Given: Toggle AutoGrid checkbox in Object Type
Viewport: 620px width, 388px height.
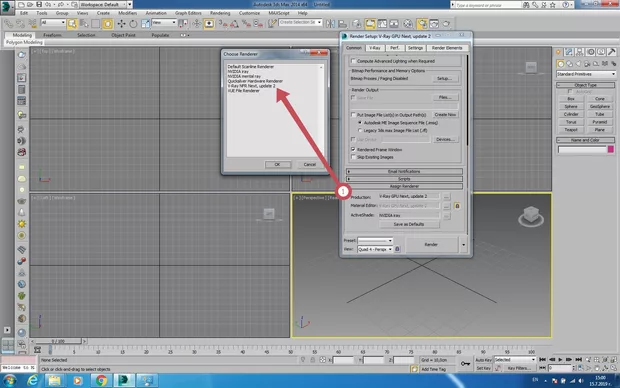Looking at the screenshot, I should [570, 91].
